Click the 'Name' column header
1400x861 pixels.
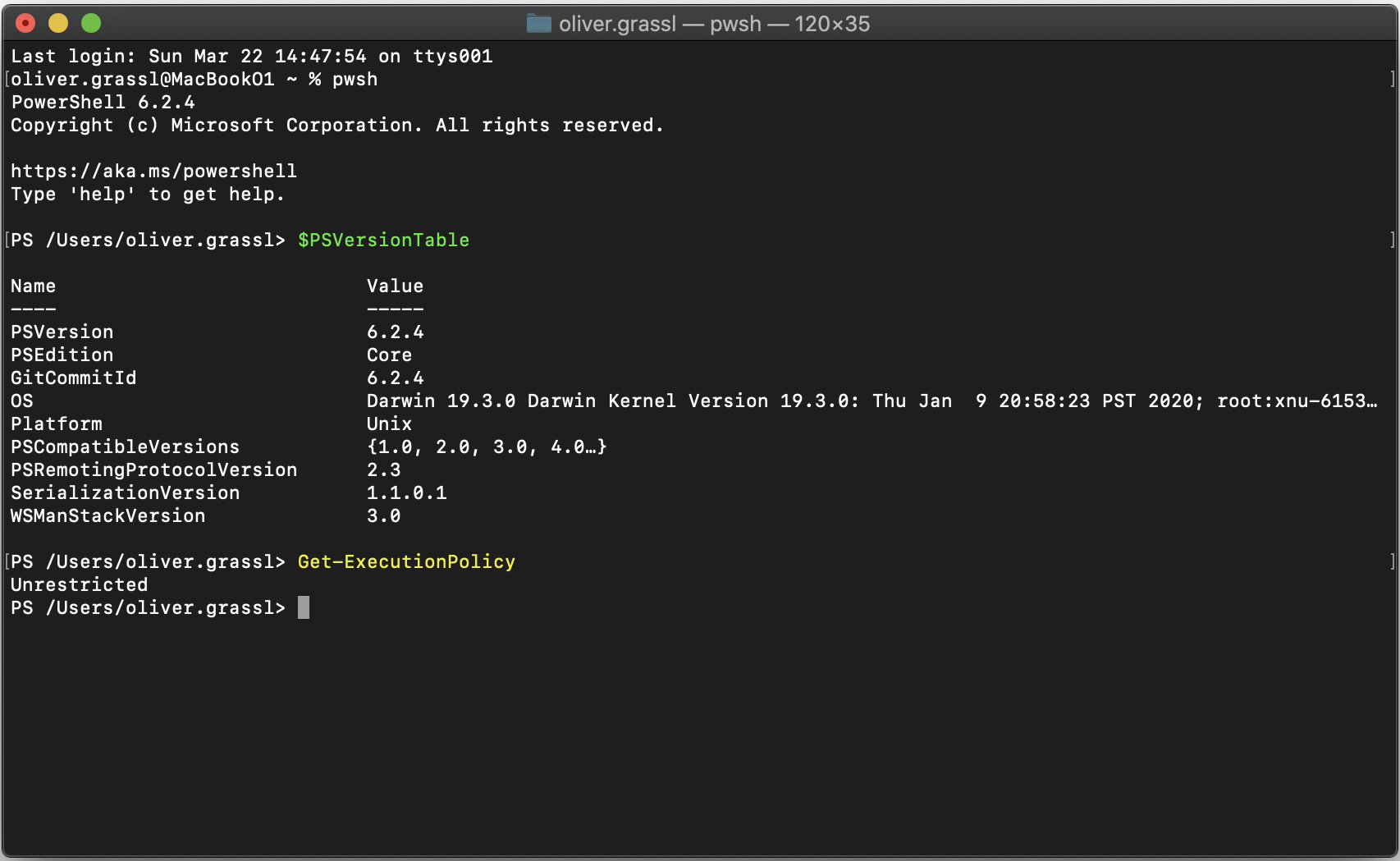tap(33, 286)
